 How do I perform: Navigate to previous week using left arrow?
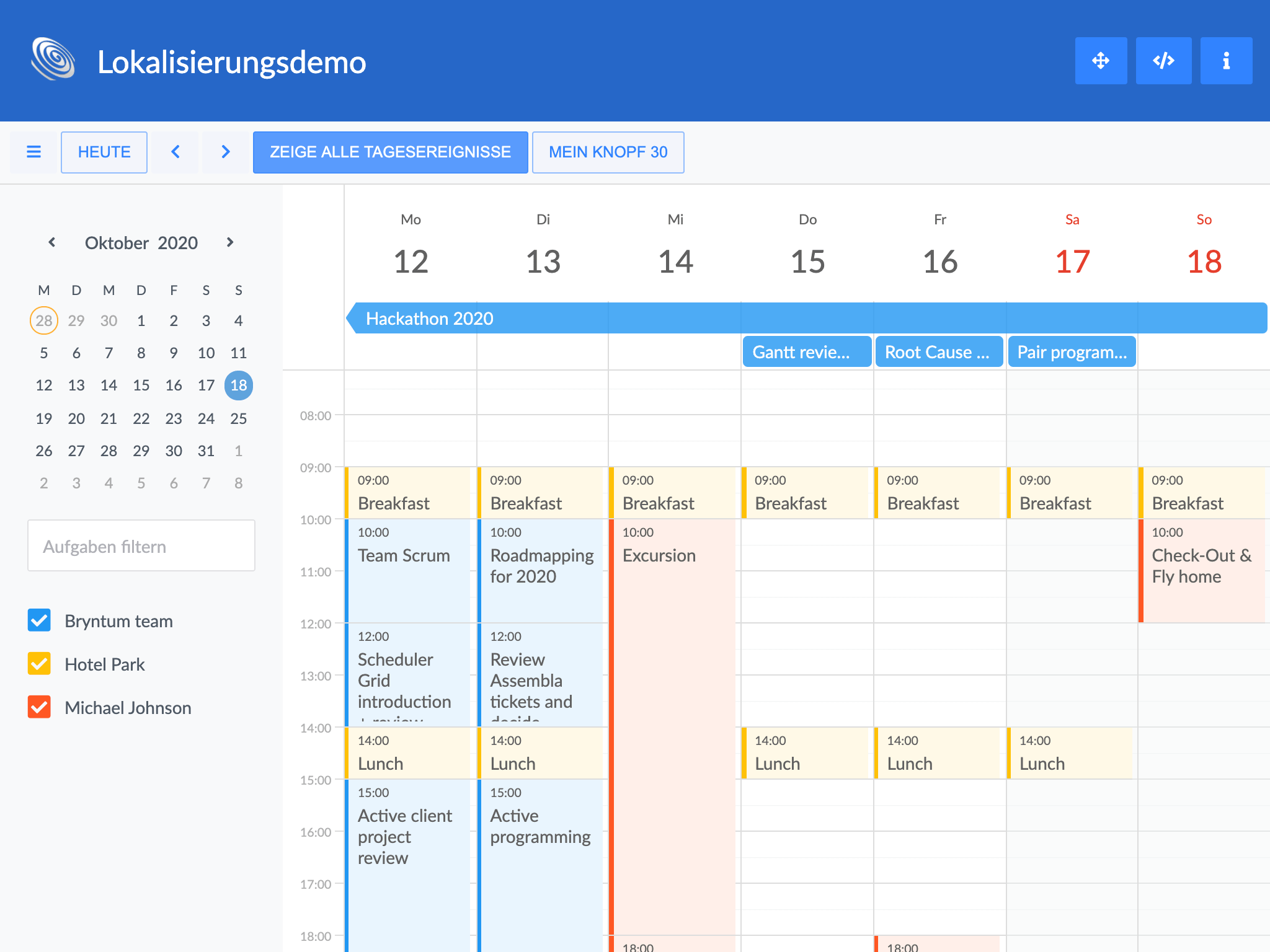[175, 152]
